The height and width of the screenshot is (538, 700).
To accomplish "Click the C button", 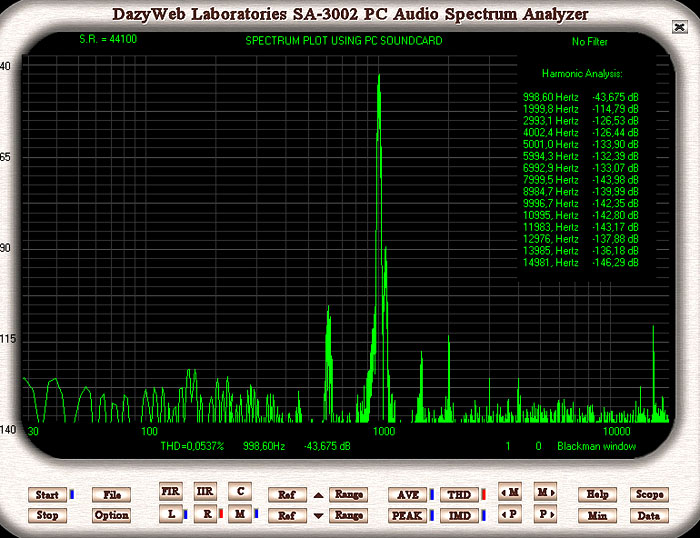I will coord(239,491).
